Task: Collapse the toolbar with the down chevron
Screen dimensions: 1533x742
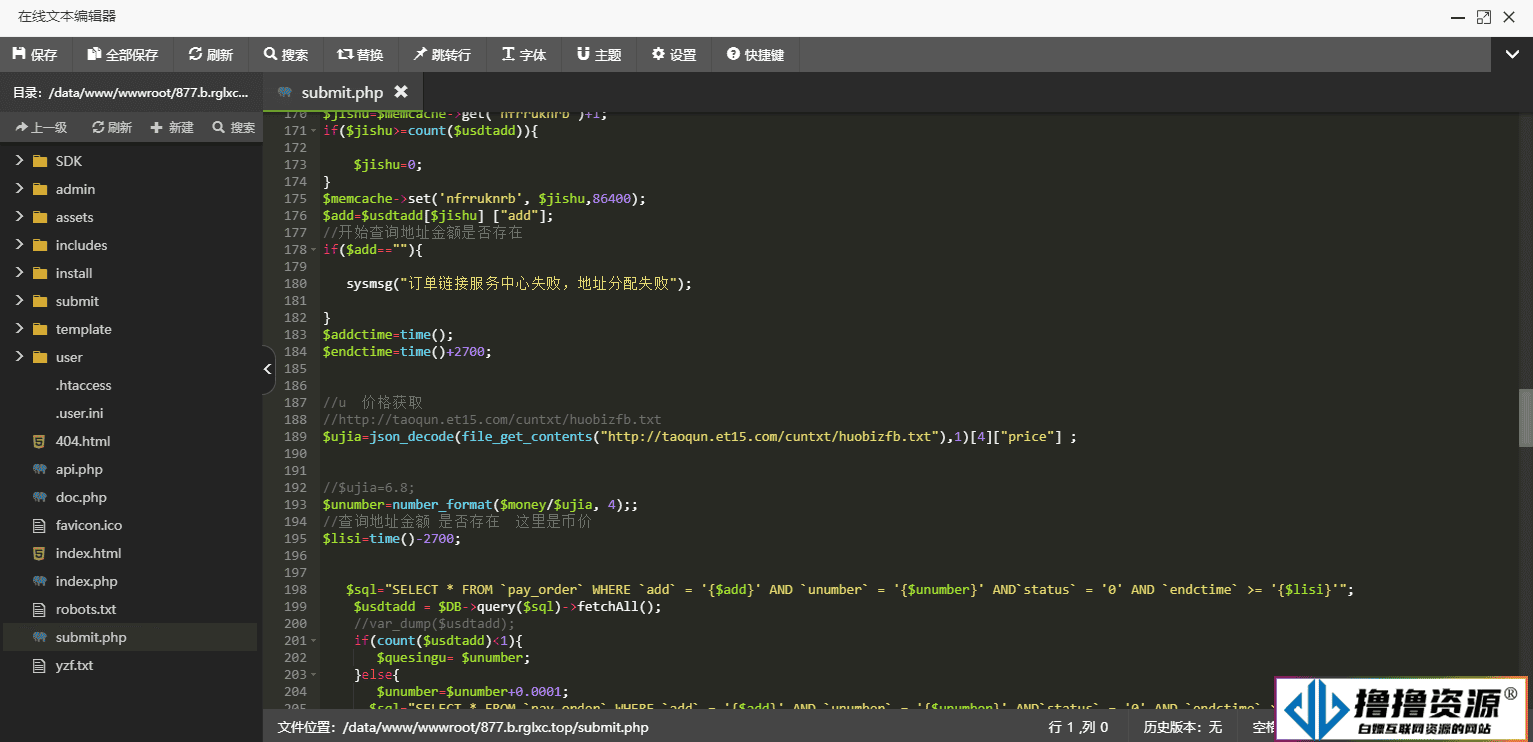Action: coord(1512,55)
